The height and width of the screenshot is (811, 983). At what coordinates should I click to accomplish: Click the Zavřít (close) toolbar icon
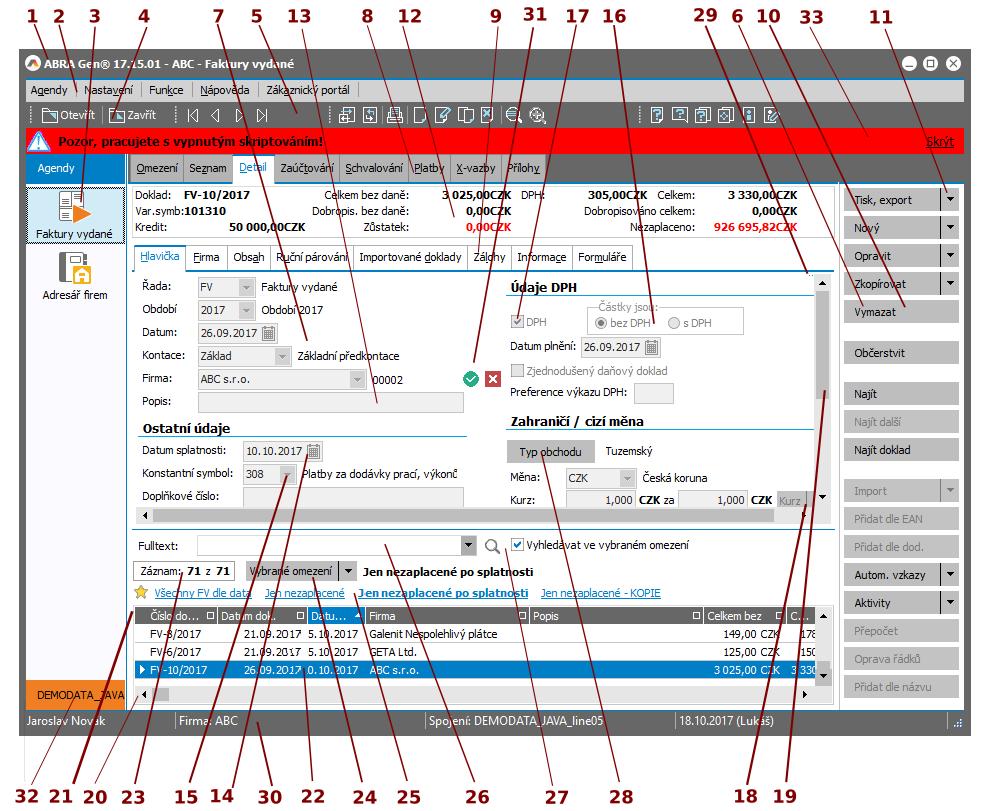(117, 115)
